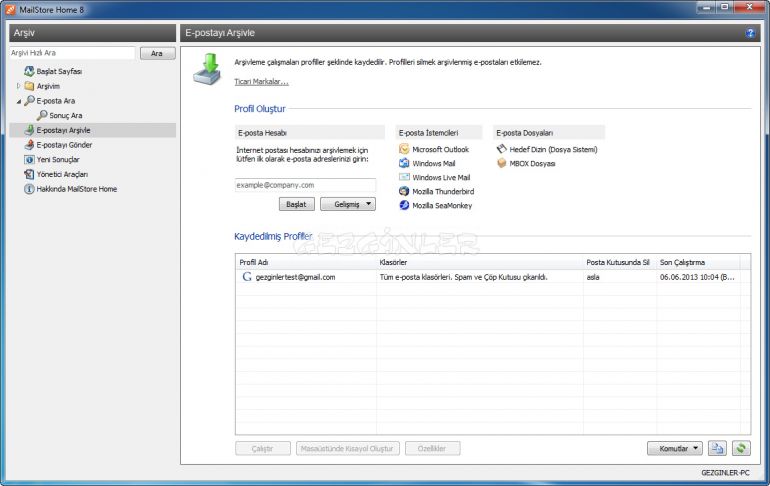Click the Başlat button
Image resolution: width=770 pixels, height=486 pixels.
(297, 204)
